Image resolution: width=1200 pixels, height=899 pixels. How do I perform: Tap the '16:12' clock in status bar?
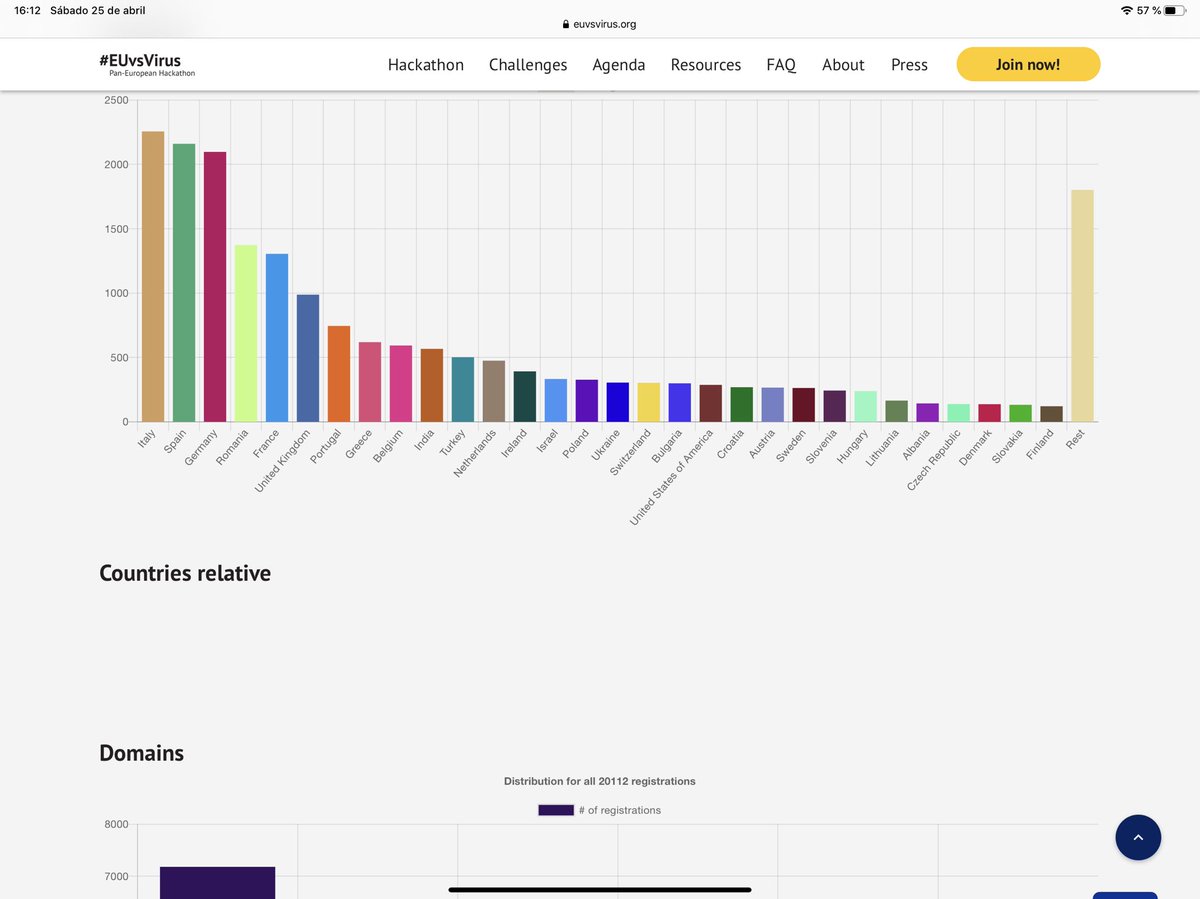point(27,10)
